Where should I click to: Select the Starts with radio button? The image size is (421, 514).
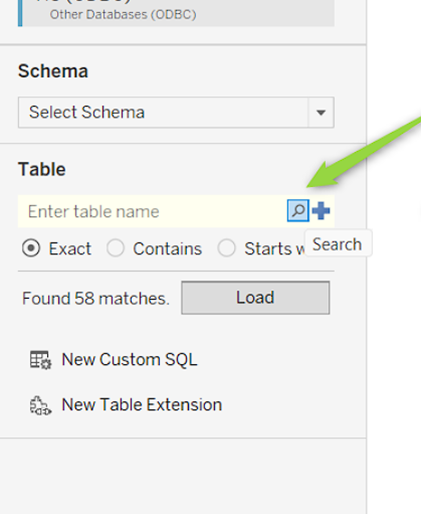pyautogui.click(x=226, y=248)
